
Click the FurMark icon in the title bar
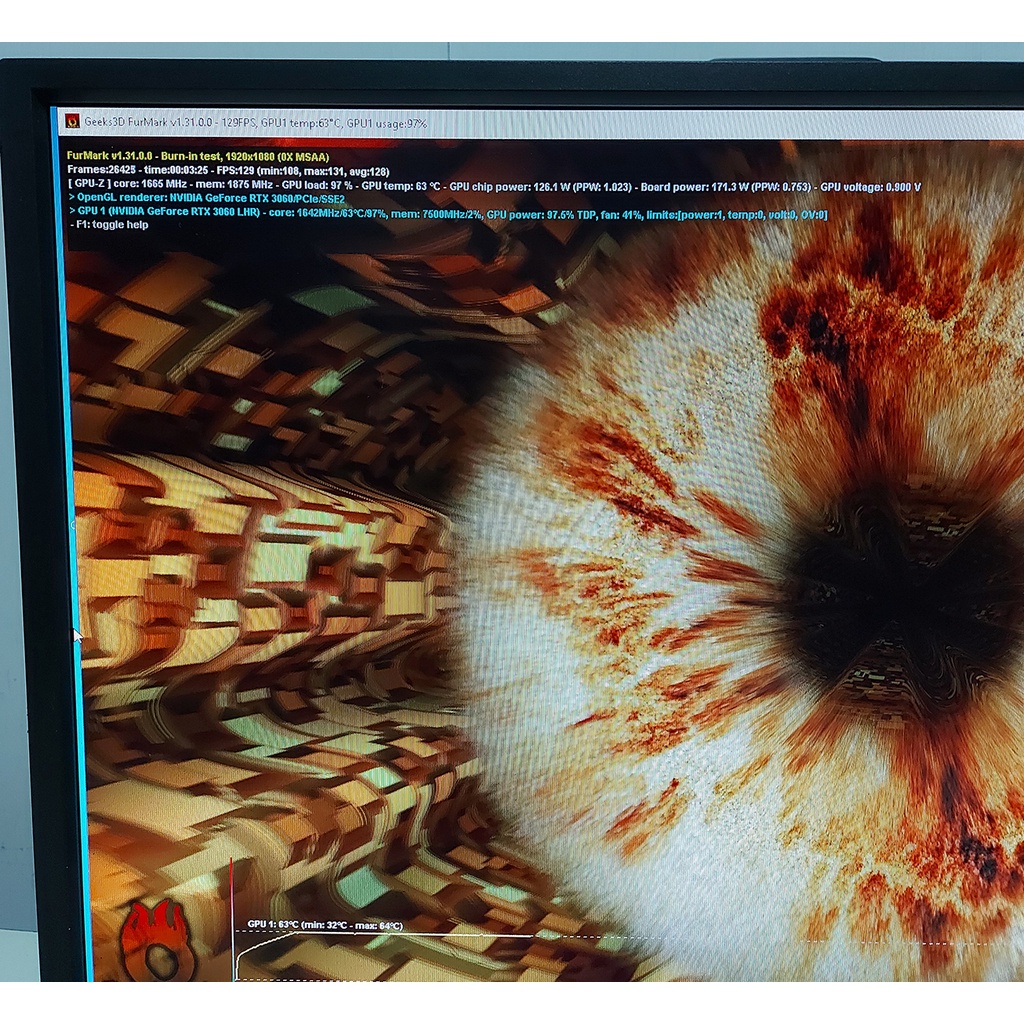coord(72,122)
